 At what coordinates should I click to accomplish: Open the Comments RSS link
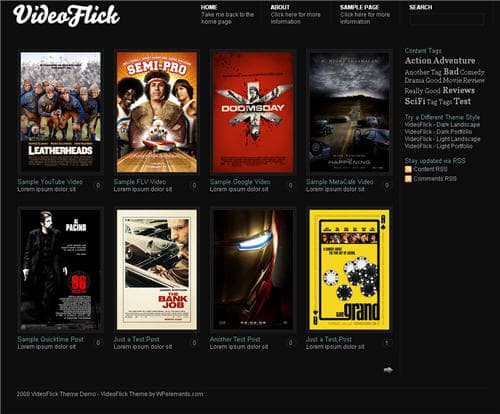(435, 179)
